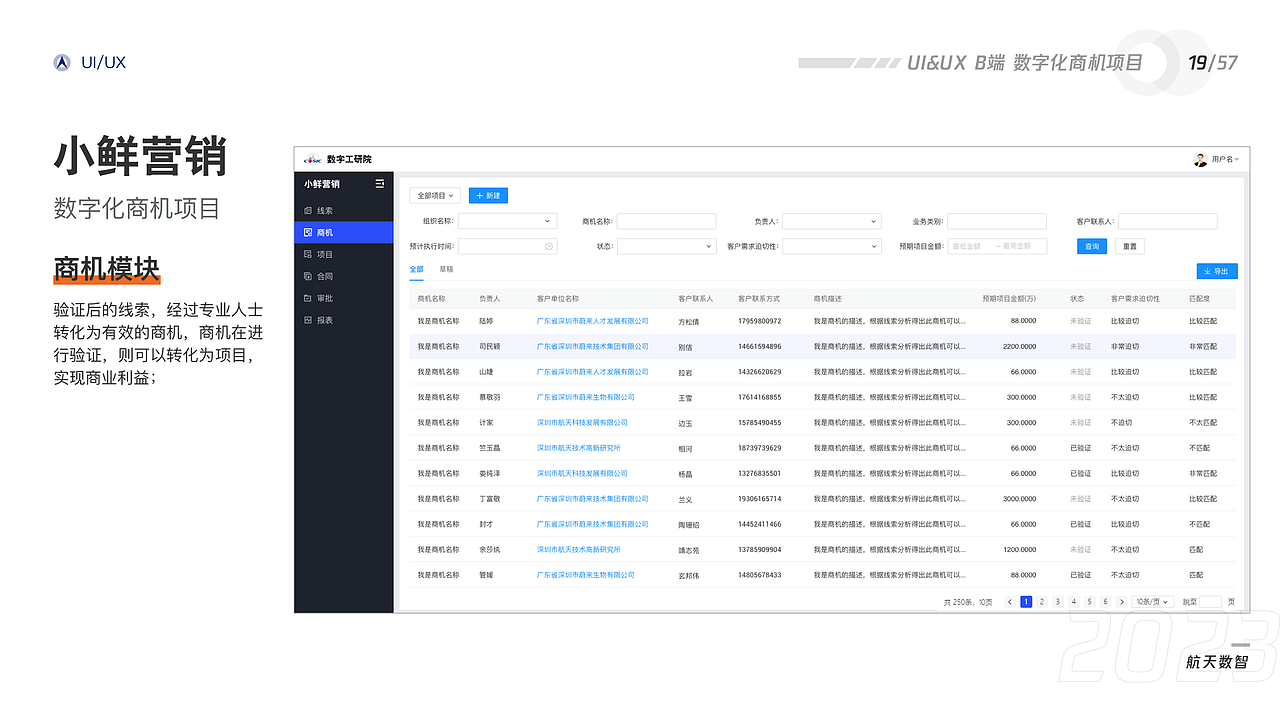Open 审批 via its sidebar icon
1280x720 pixels.
tap(308, 299)
